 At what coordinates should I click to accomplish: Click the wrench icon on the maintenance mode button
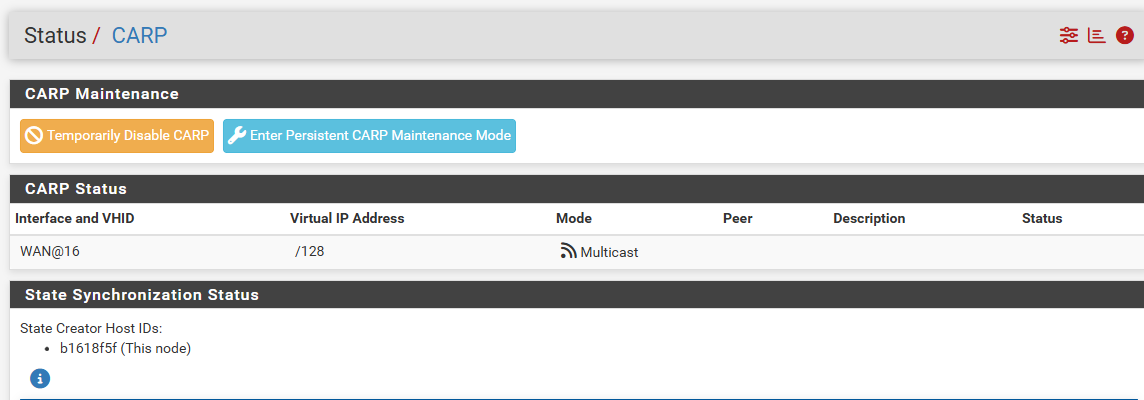237,136
